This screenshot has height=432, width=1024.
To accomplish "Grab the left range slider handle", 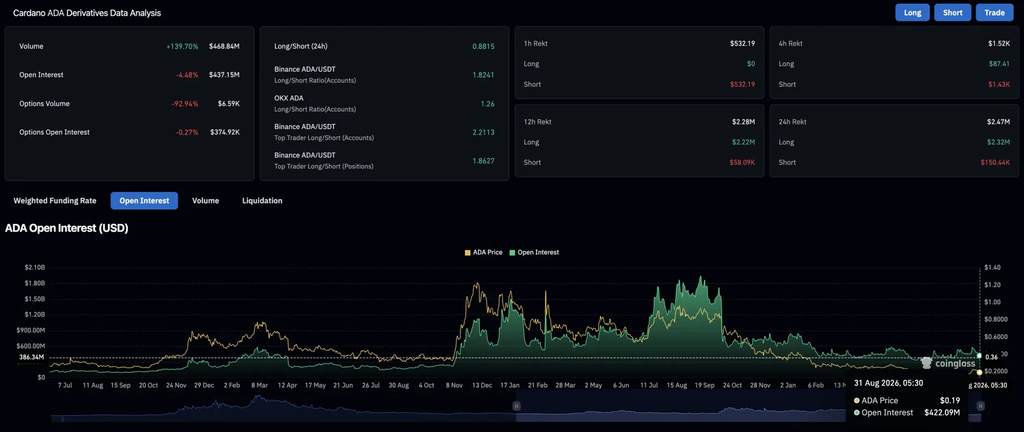I will tap(516, 405).
